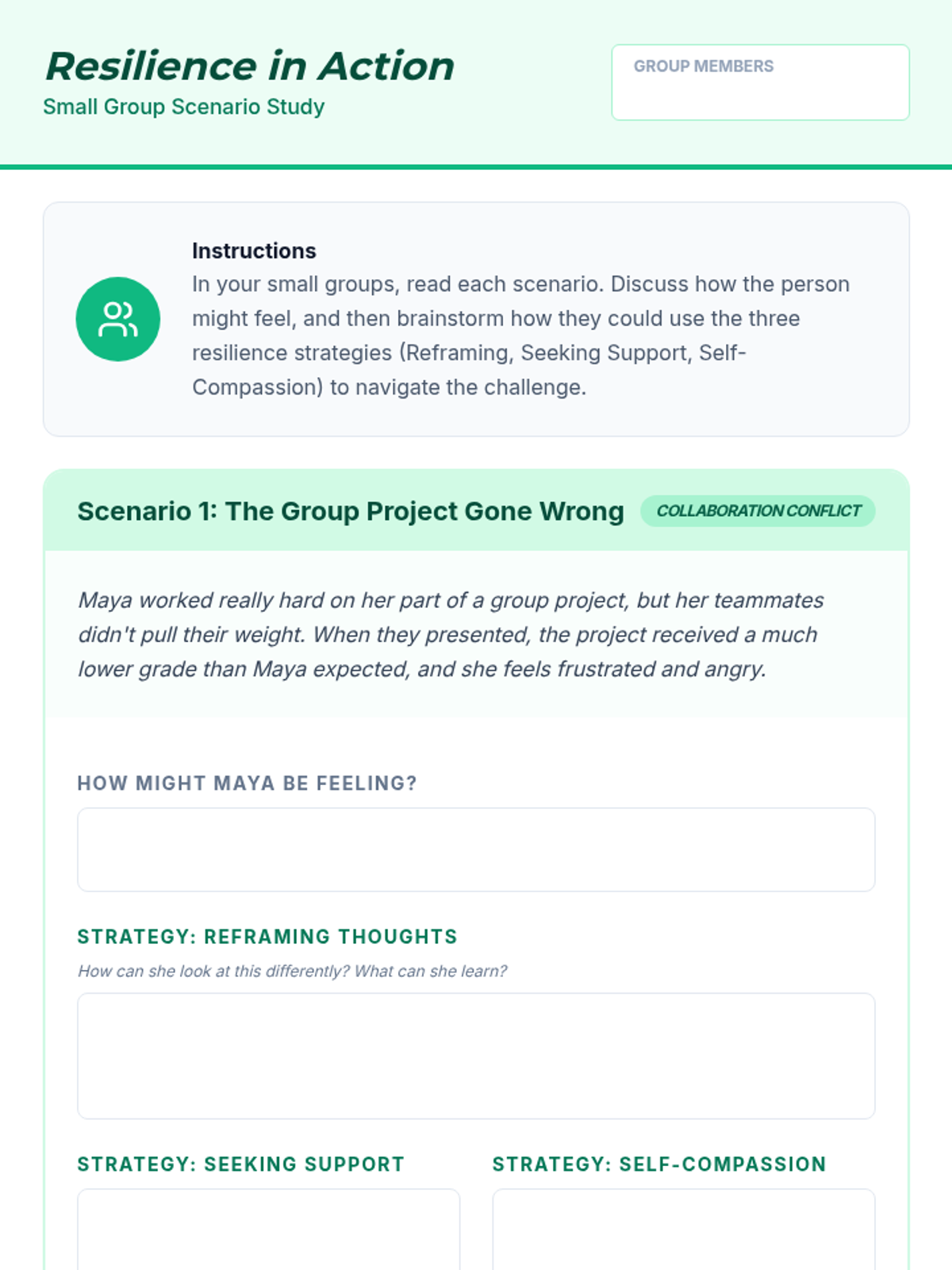Click the Group Members label text
952x1270 pixels.
pos(703,67)
